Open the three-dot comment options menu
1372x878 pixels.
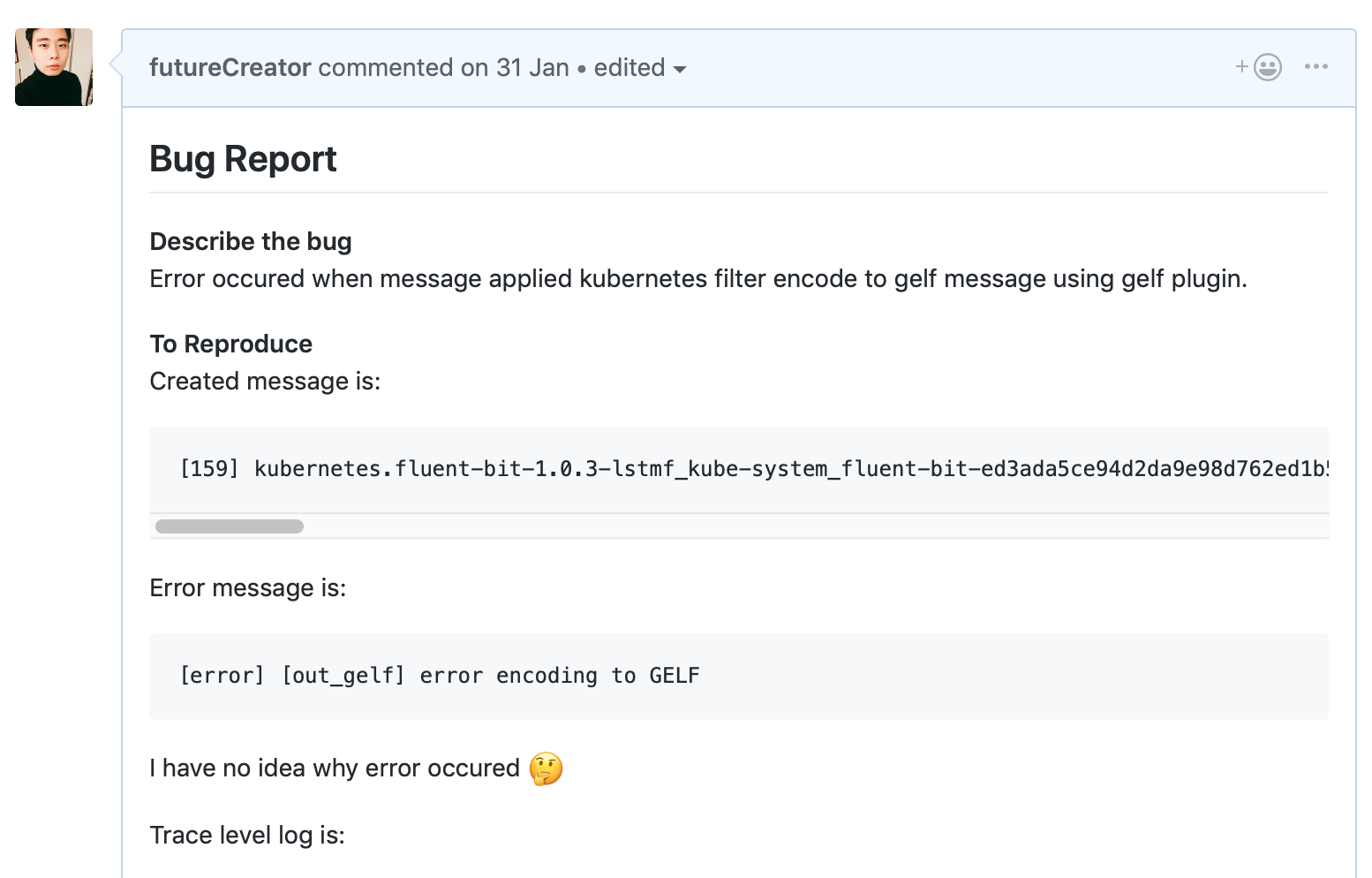pyautogui.click(x=1315, y=67)
